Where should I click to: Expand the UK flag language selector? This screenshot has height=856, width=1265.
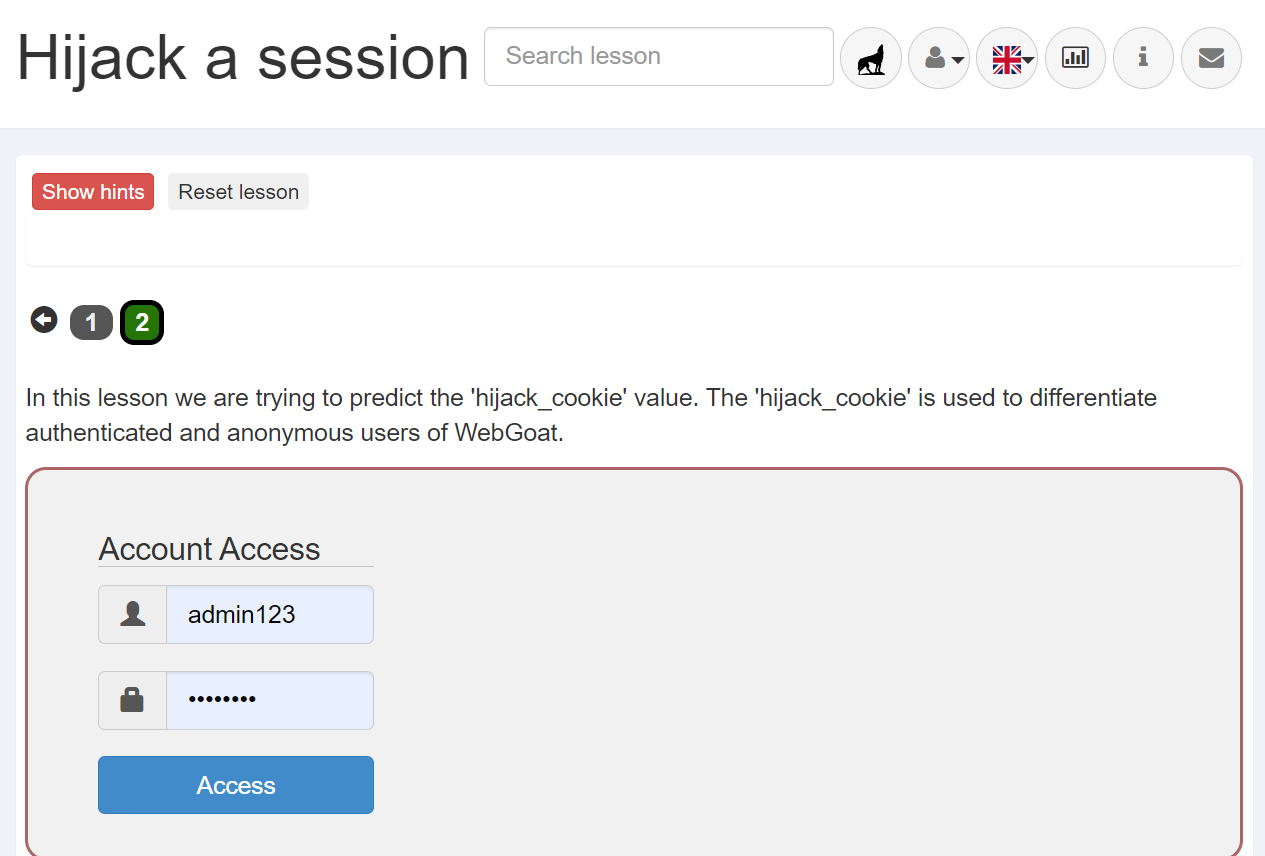click(x=1007, y=58)
